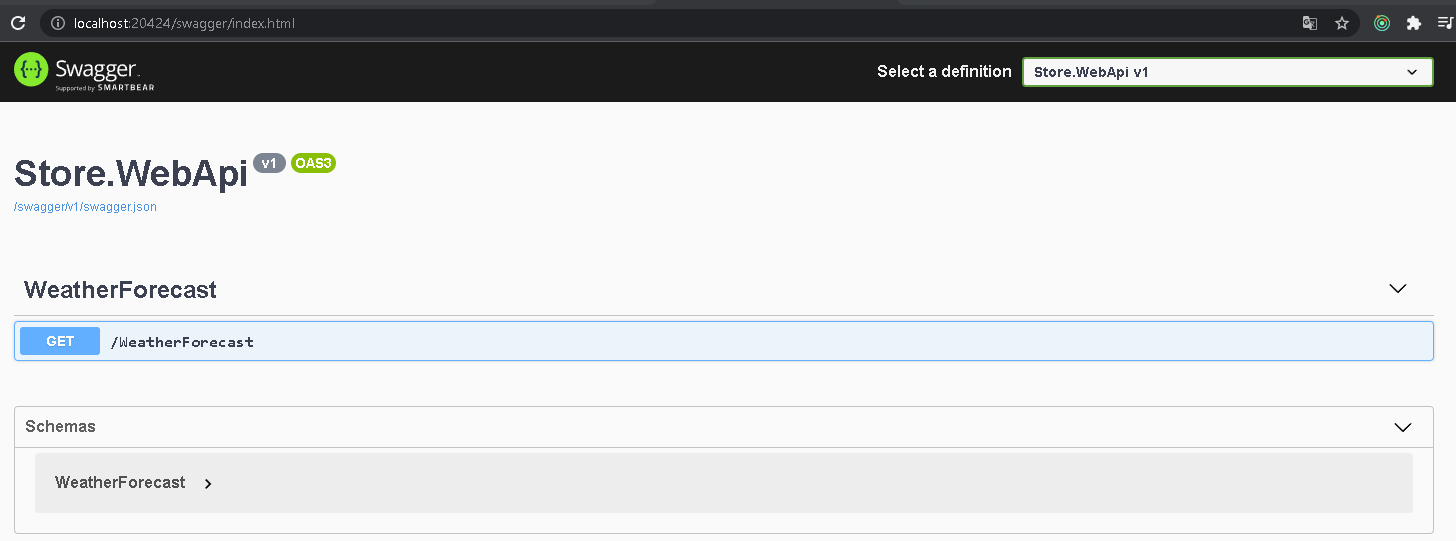Click the Store.WebApi page title
Screen dimensions: 1456x541
pyautogui.click(x=131, y=174)
